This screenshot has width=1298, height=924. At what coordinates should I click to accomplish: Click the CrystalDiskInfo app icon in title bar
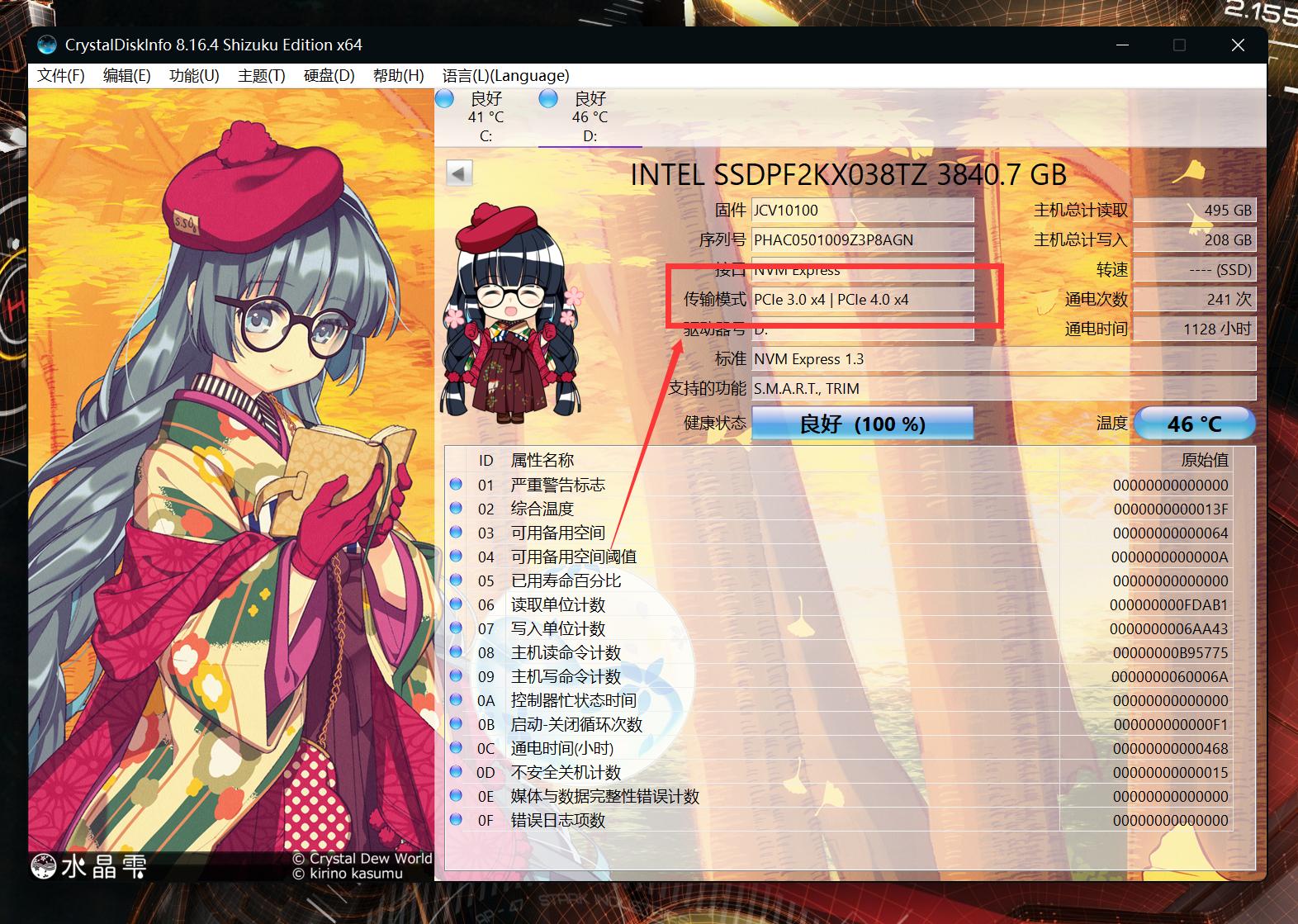pos(47,45)
